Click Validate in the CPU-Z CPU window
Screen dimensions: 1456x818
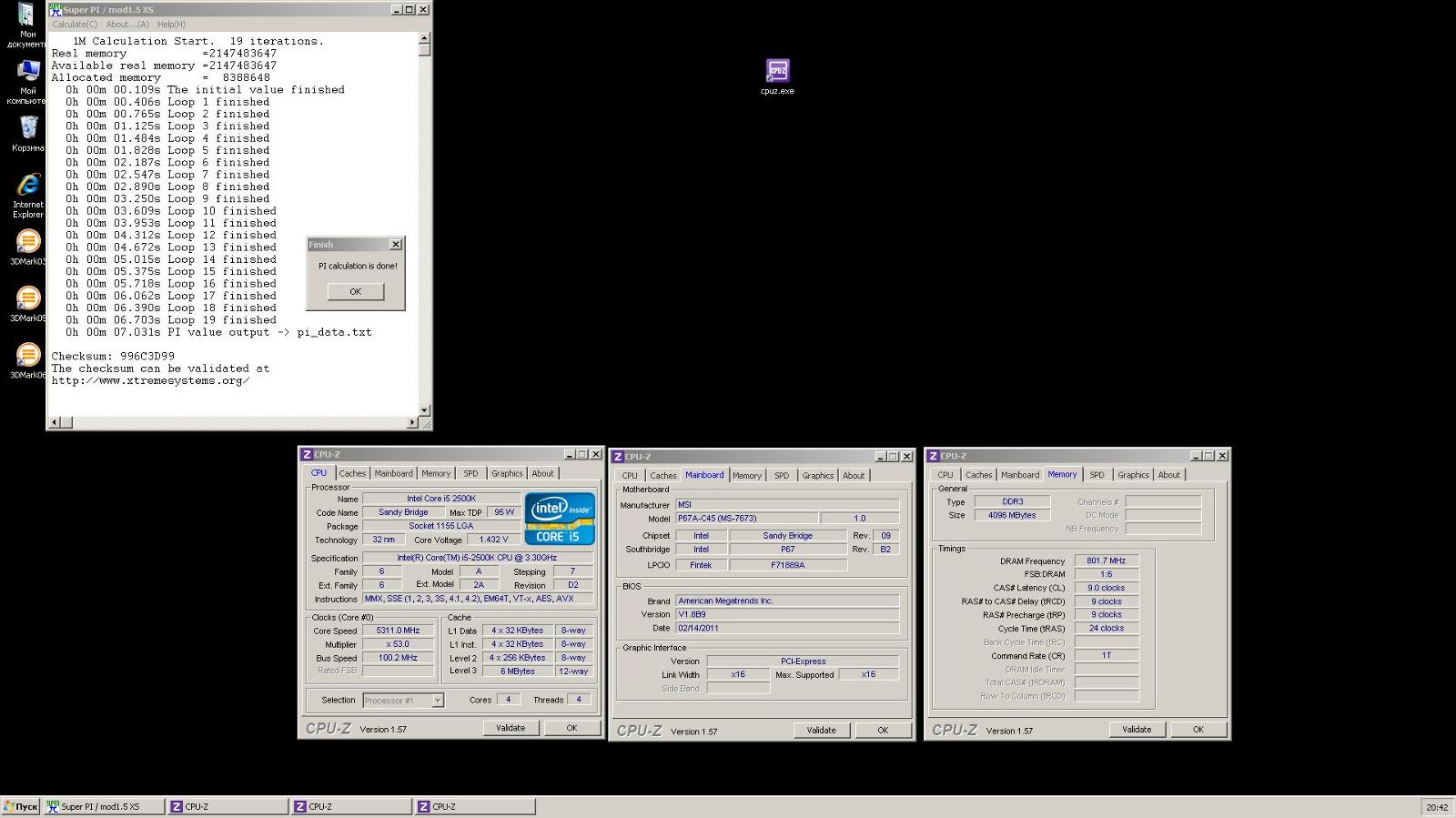coord(511,728)
